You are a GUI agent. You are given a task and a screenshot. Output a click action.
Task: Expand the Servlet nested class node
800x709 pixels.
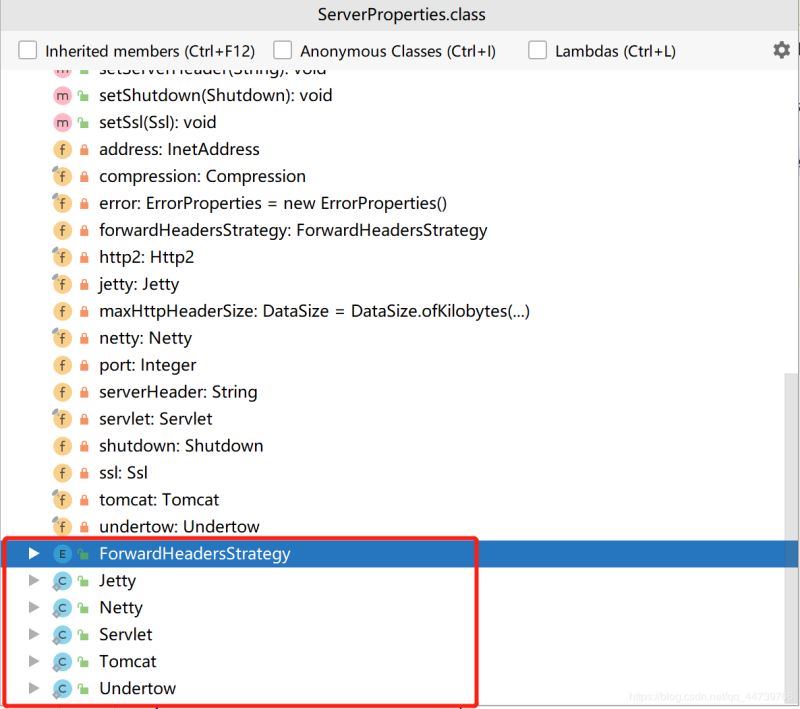(x=35, y=634)
